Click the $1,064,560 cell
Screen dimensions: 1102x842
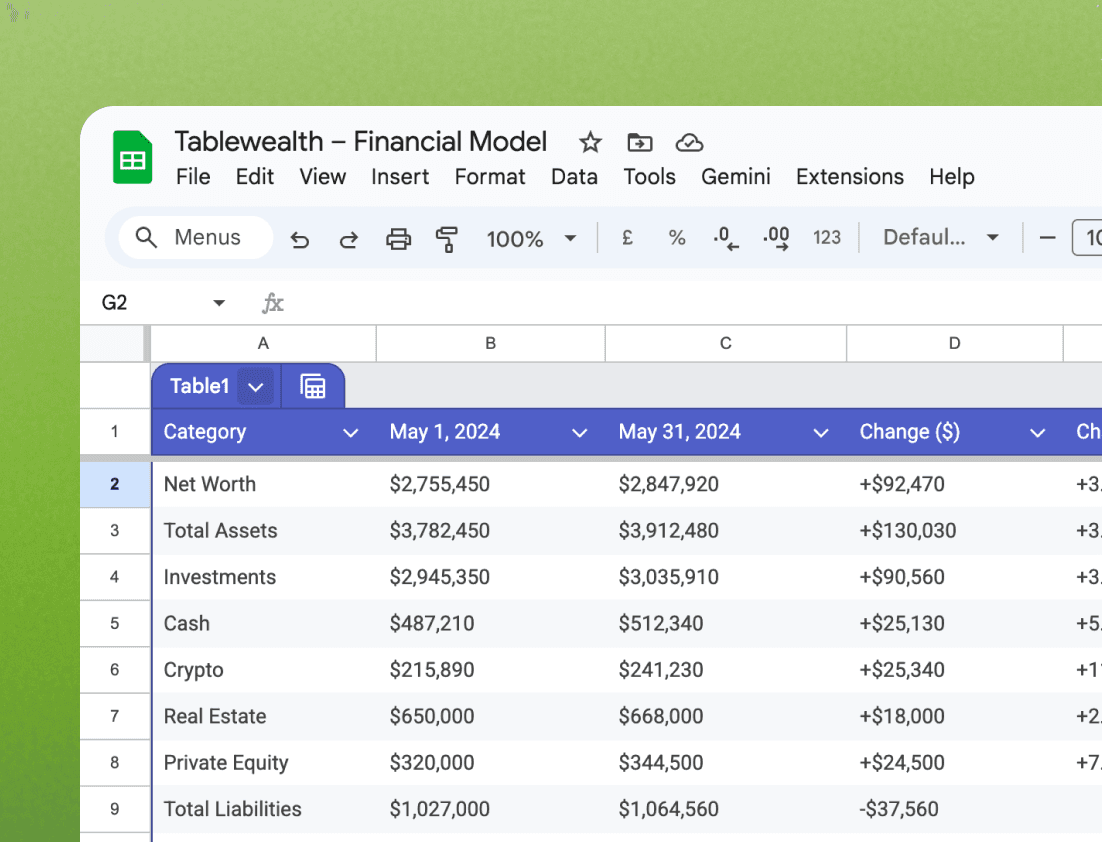pyautogui.click(x=726, y=809)
